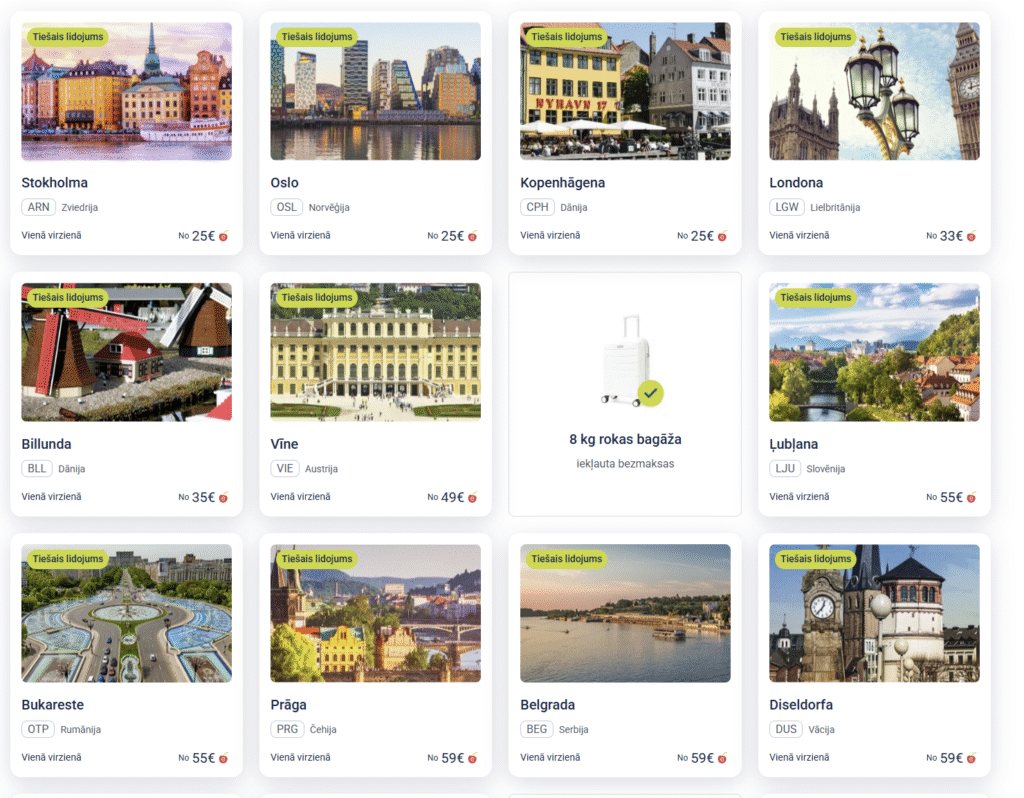Click the PRG airport code tag

[x=287, y=729]
